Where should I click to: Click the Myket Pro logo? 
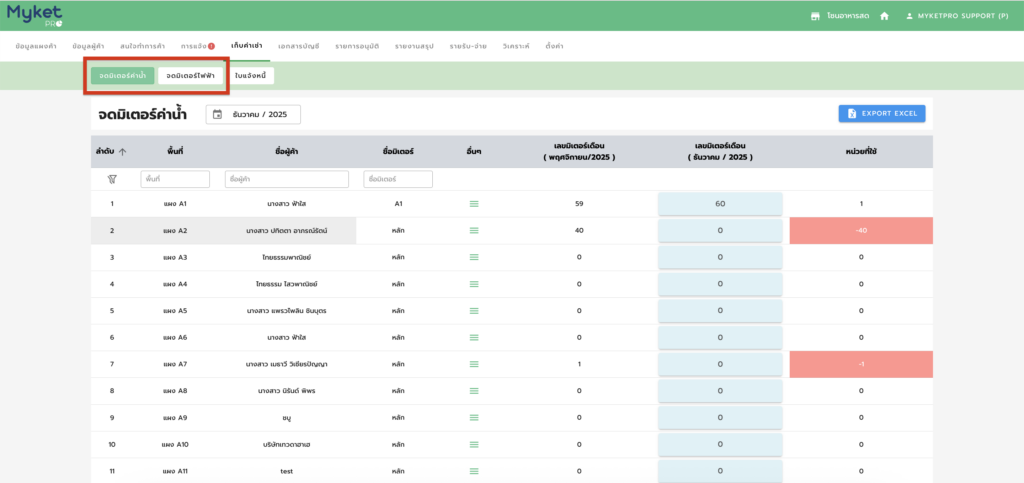37,15
